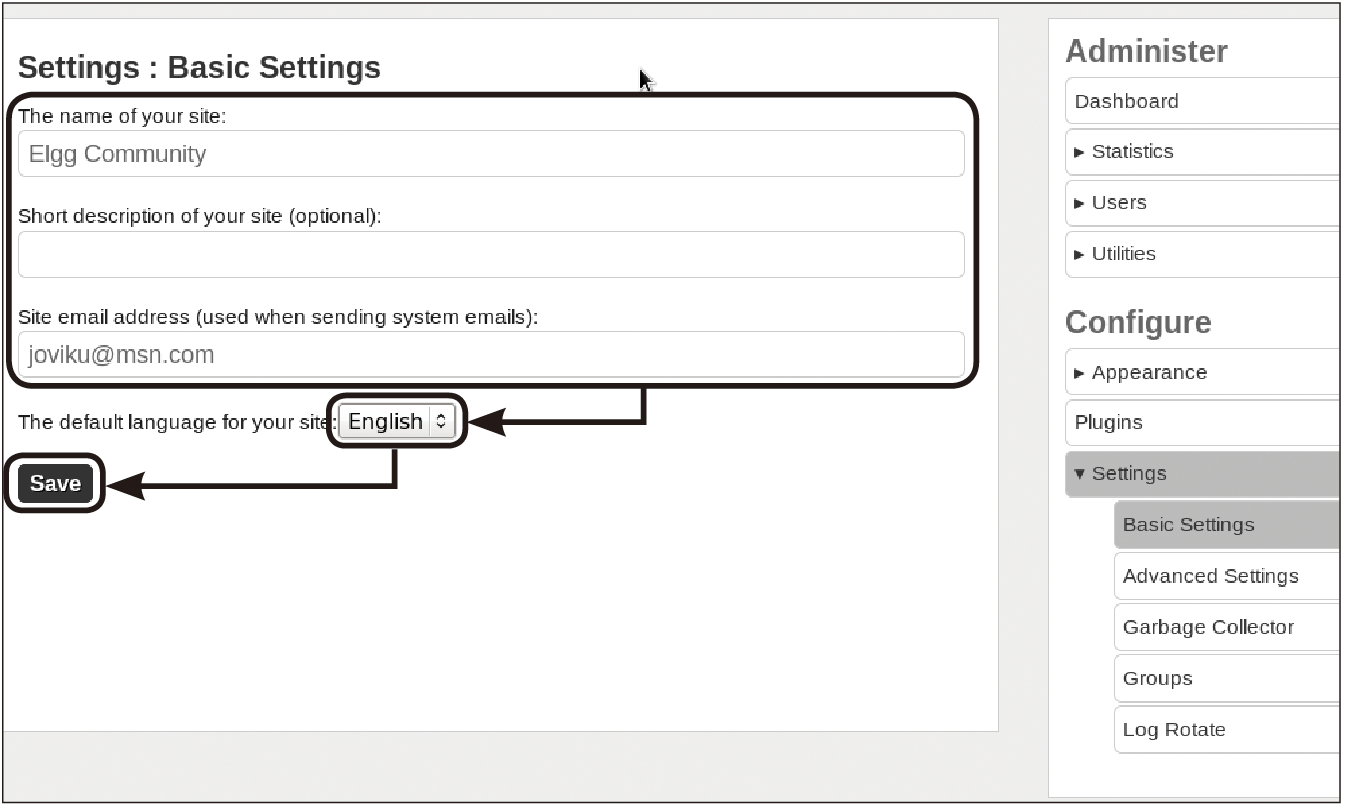Viewport: 1345px width, 808px height.
Task: Expand the Users menu triangle
Action: (x=1079, y=203)
